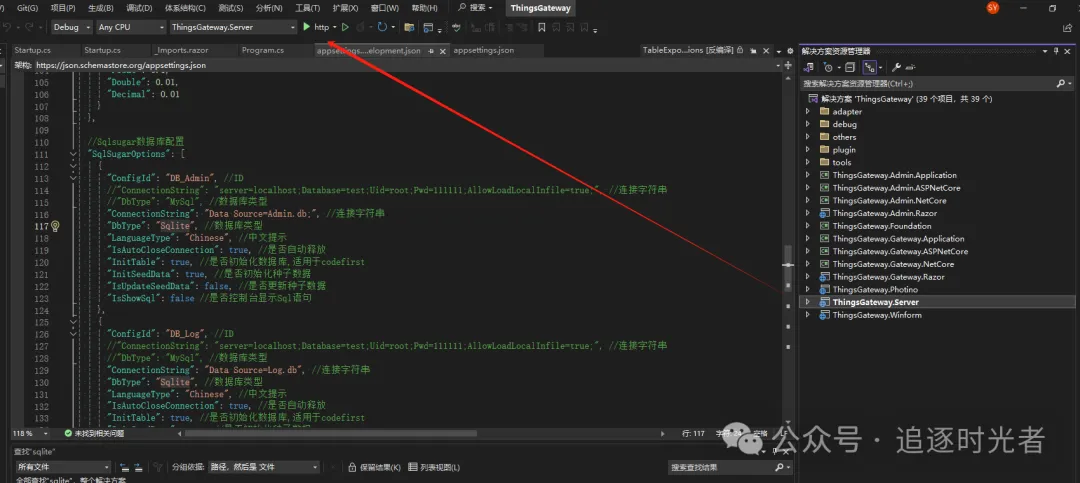
Task: Click the 搜索 search box in title bar
Action: (477, 8)
